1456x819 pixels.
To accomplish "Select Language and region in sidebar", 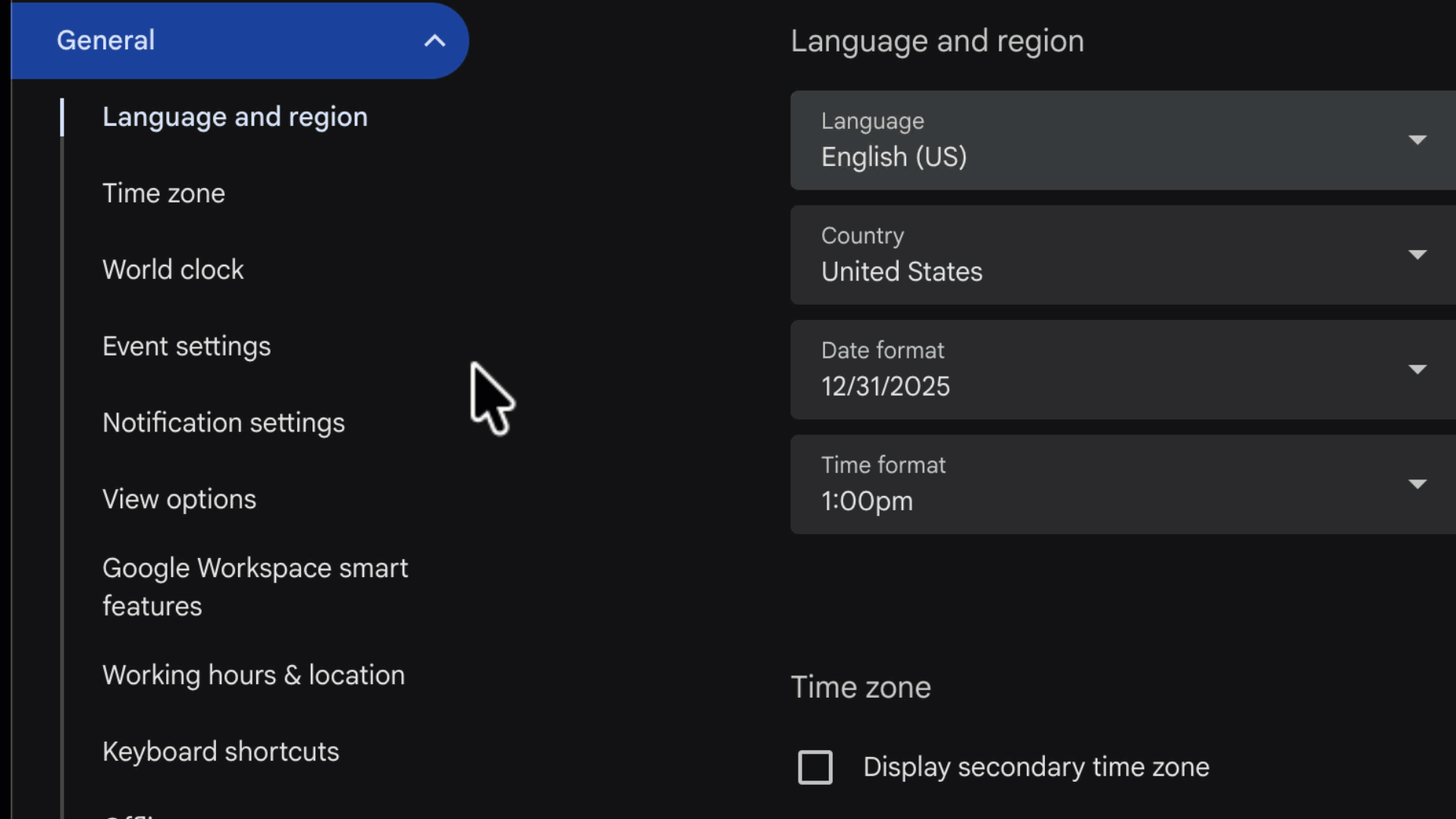I will coord(235,117).
